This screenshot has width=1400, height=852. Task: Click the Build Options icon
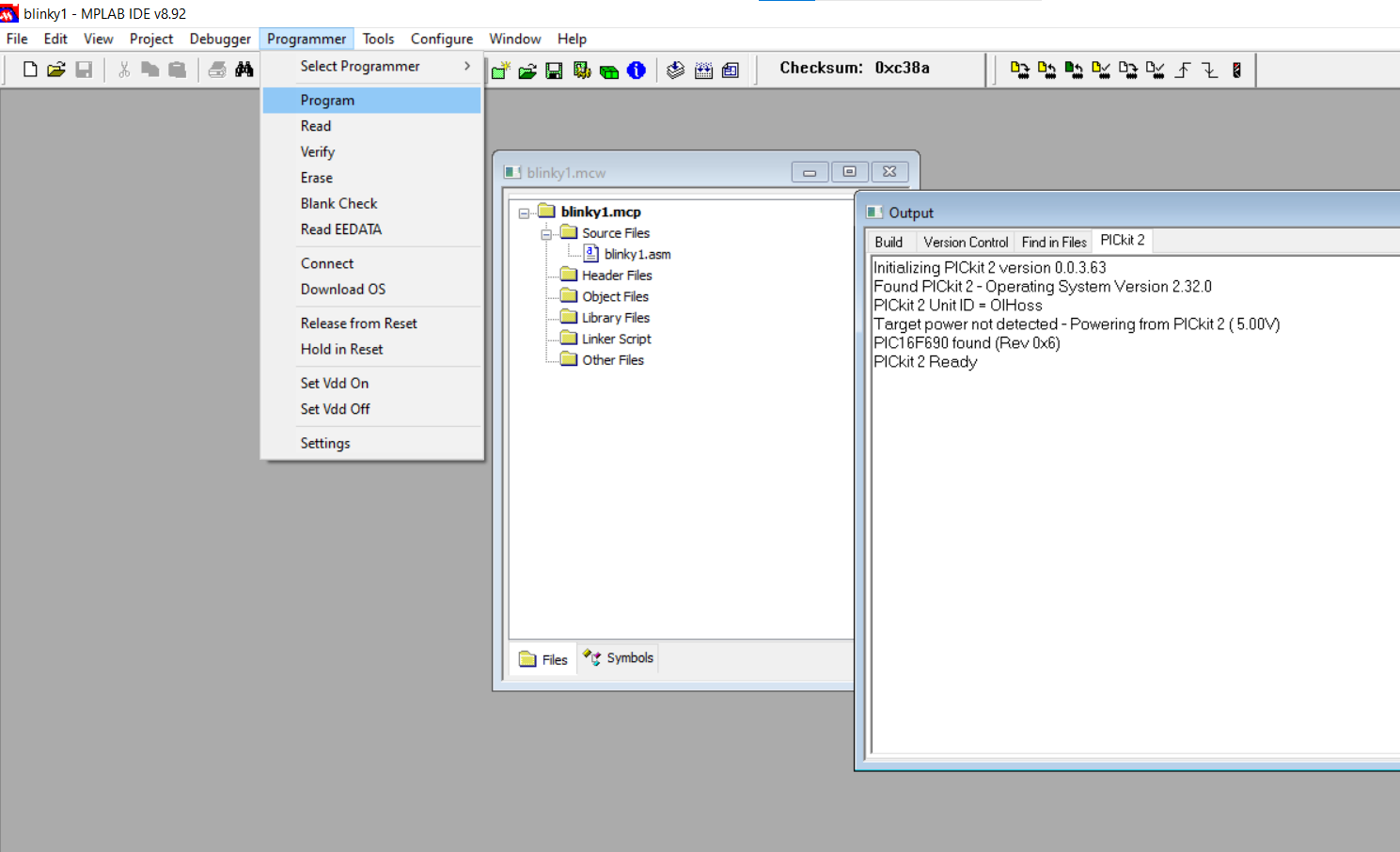coord(582,71)
